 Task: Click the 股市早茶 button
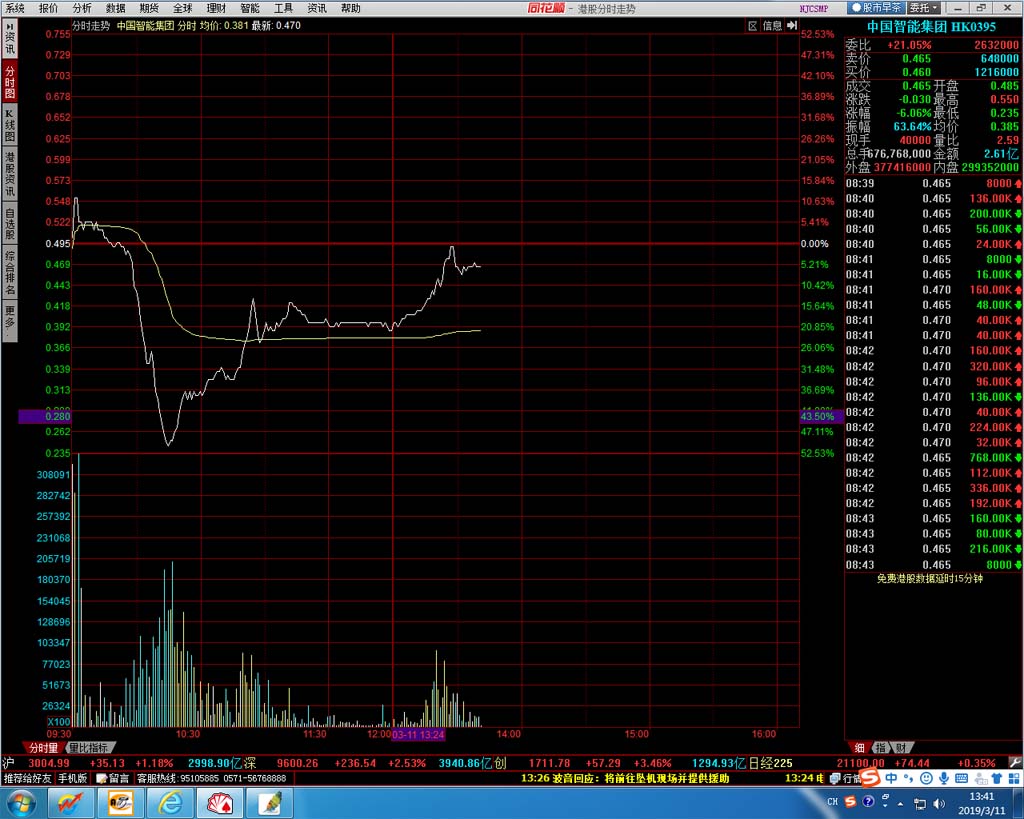click(876, 8)
